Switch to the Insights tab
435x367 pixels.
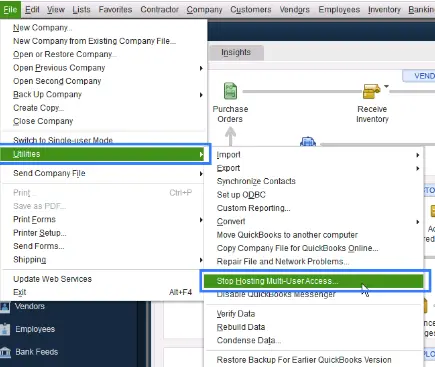pyautogui.click(x=236, y=52)
